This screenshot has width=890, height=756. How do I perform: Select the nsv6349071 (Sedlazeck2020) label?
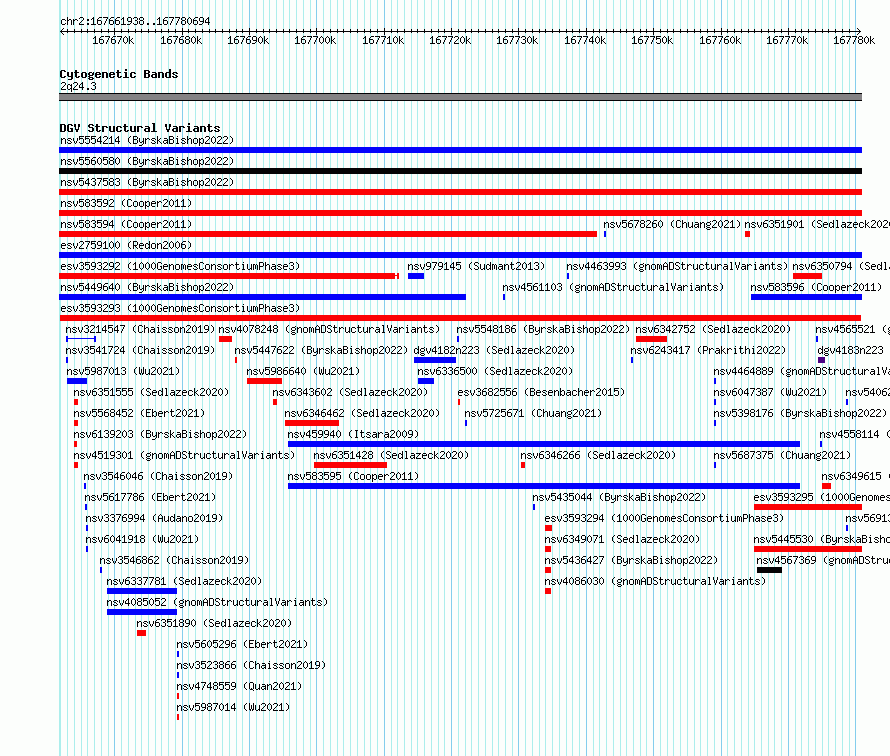622,539
